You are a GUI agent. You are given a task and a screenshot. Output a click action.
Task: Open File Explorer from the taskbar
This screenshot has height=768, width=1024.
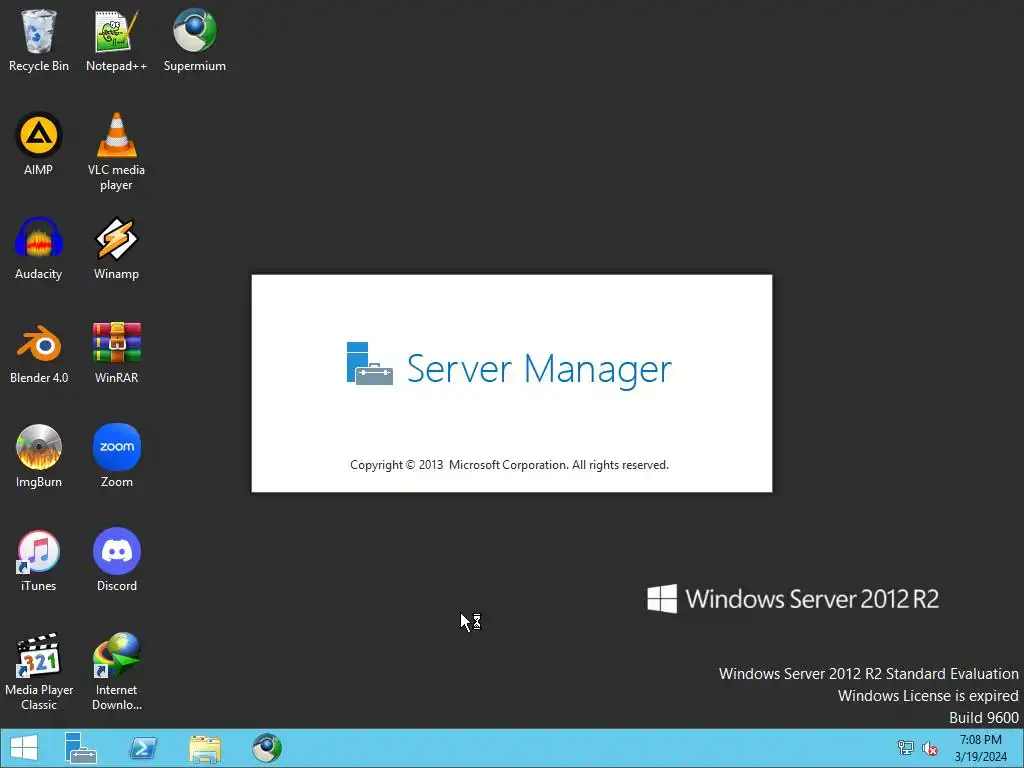(x=205, y=748)
